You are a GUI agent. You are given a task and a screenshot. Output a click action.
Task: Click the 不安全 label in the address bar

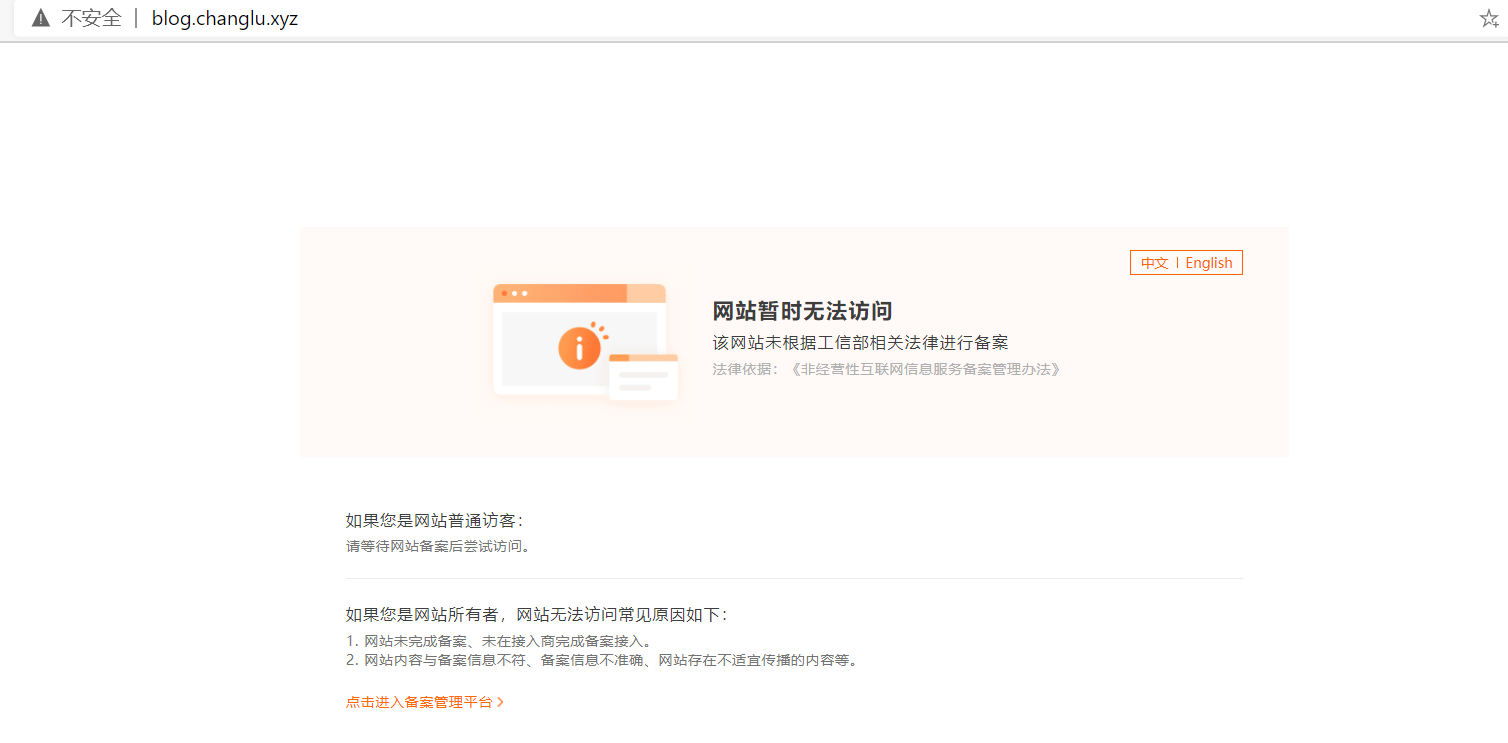91,18
